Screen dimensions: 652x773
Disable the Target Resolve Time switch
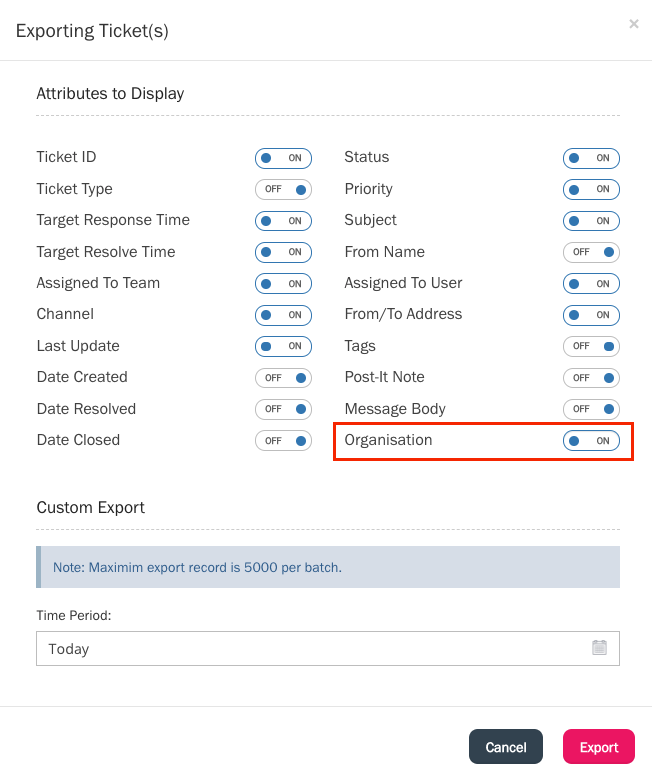tap(283, 252)
